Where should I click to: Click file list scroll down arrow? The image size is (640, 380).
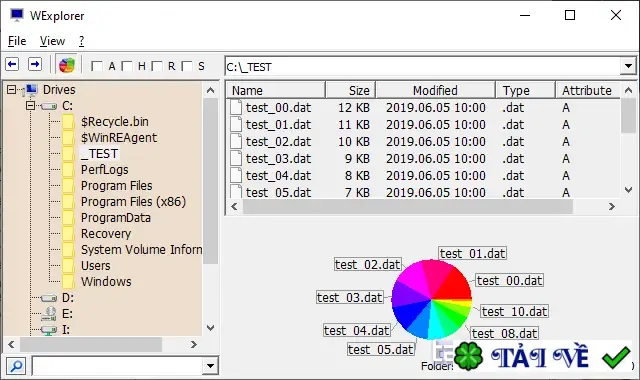pyautogui.click(x=629, y=189)
